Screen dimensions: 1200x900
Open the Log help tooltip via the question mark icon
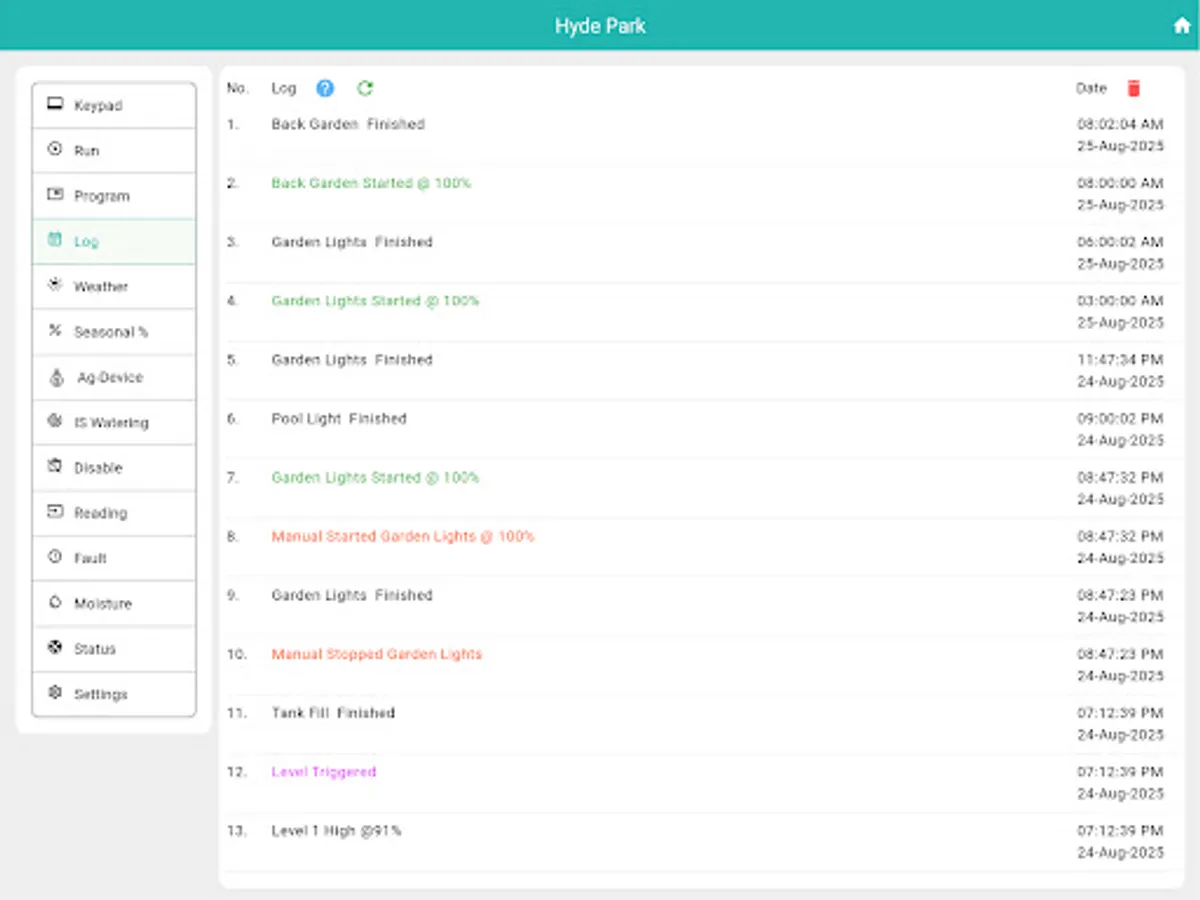pyautogui.click(x=324, y=88)
